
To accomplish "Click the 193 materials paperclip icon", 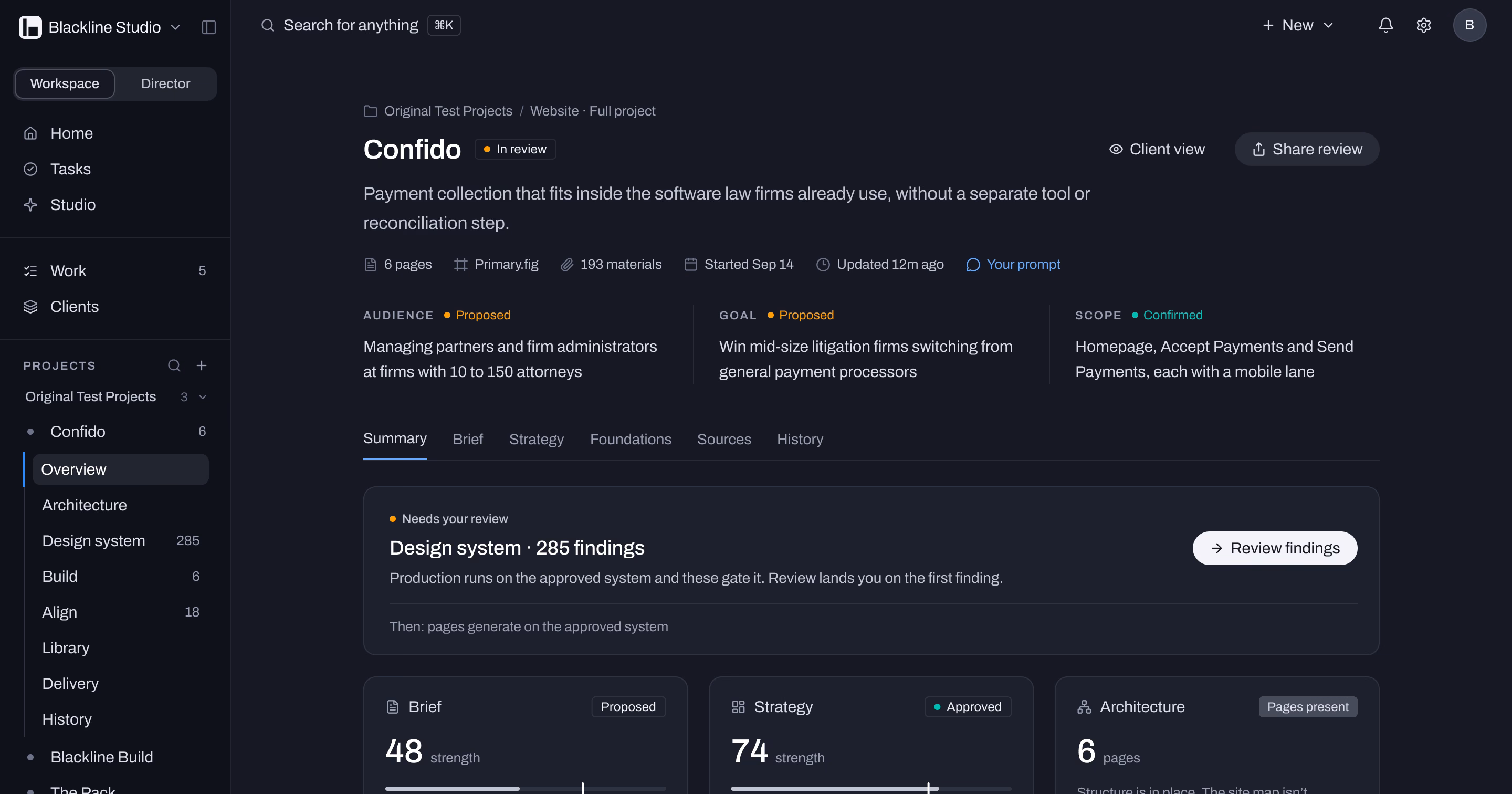I will click(567, 265).
